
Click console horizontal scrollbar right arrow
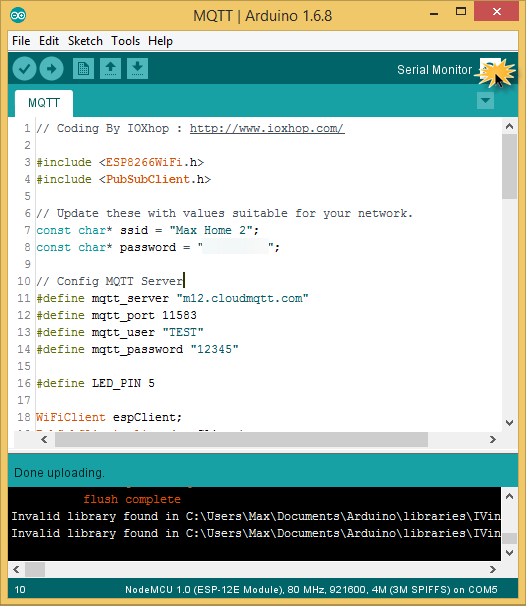tap(493, 569)
